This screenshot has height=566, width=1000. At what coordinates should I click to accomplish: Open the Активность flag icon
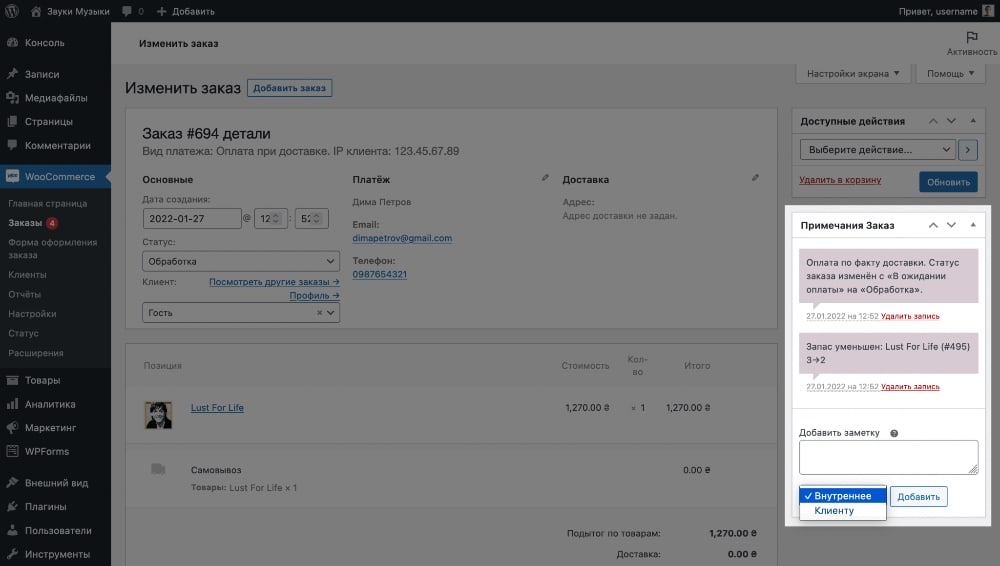(x=971, y=37)
